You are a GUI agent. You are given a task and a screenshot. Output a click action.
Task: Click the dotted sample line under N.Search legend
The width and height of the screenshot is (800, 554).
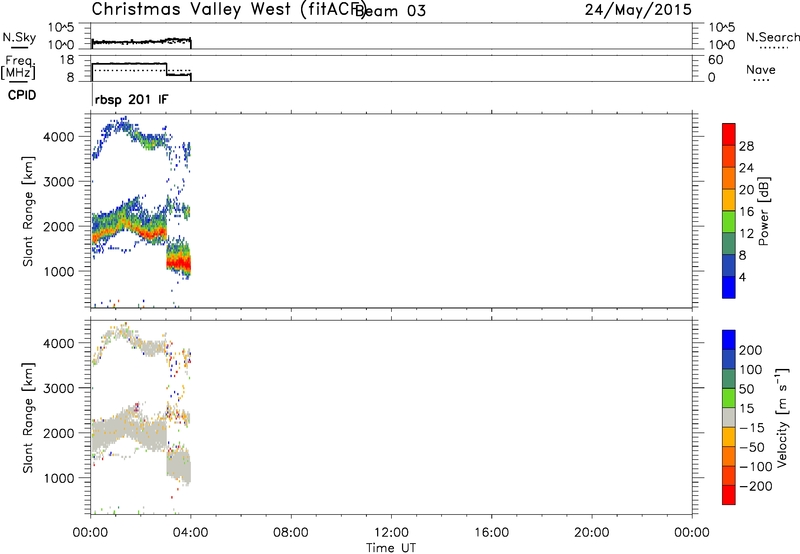pyautogui.click(x=773, y=48)
